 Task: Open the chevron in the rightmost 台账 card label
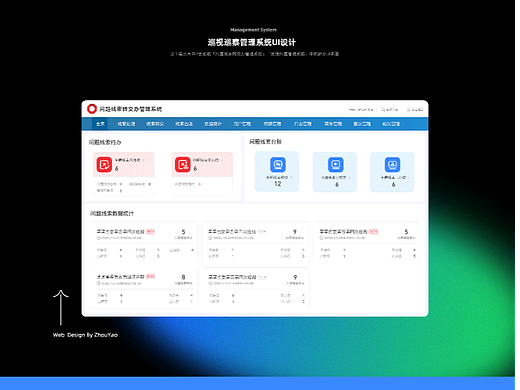click(408, 178)
